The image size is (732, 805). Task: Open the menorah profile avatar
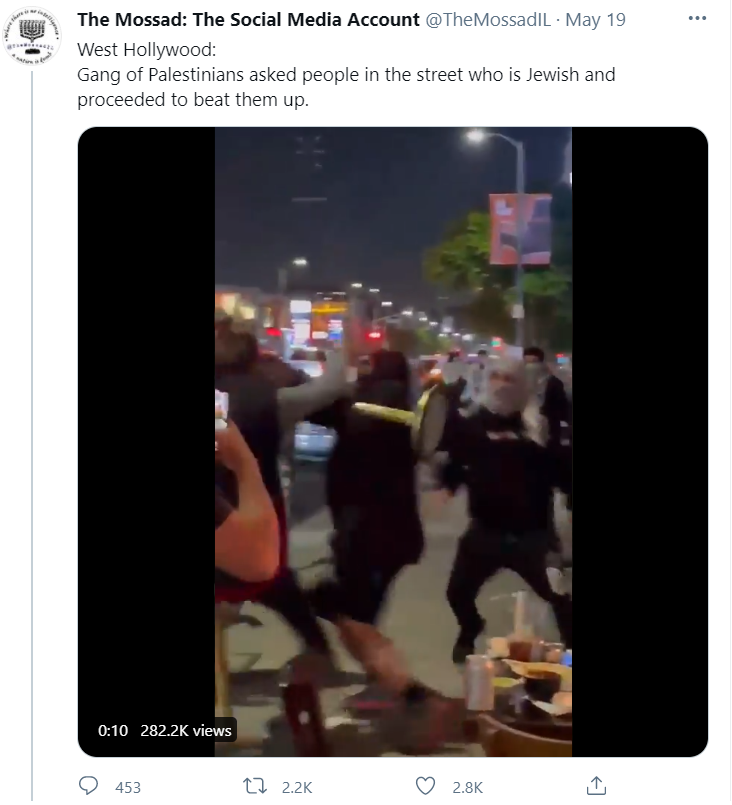tap(32, 37)
